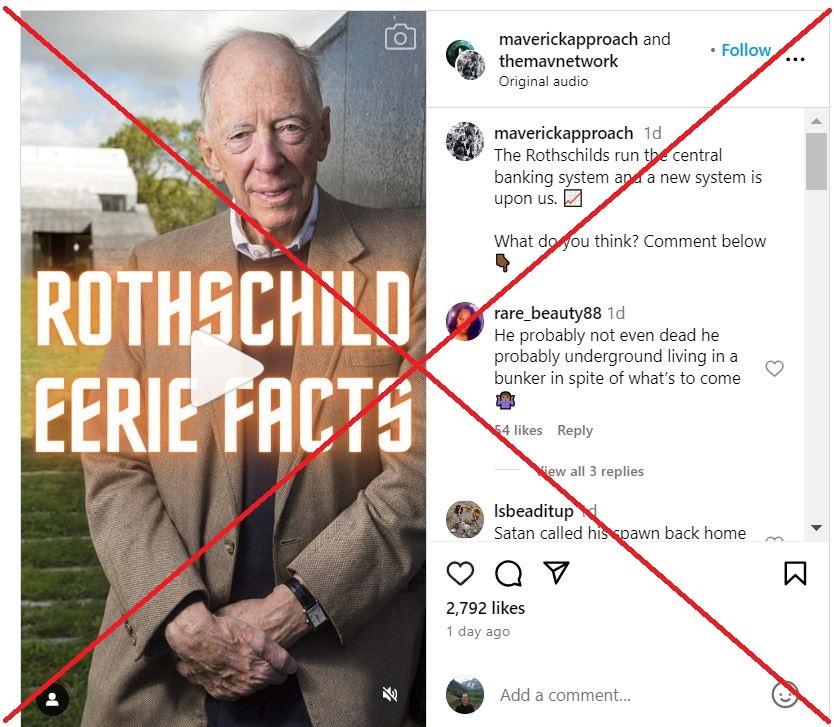Screen dimensions: 834x727
Task: Open comments with speech bubble icon
Action: (508, 573)
